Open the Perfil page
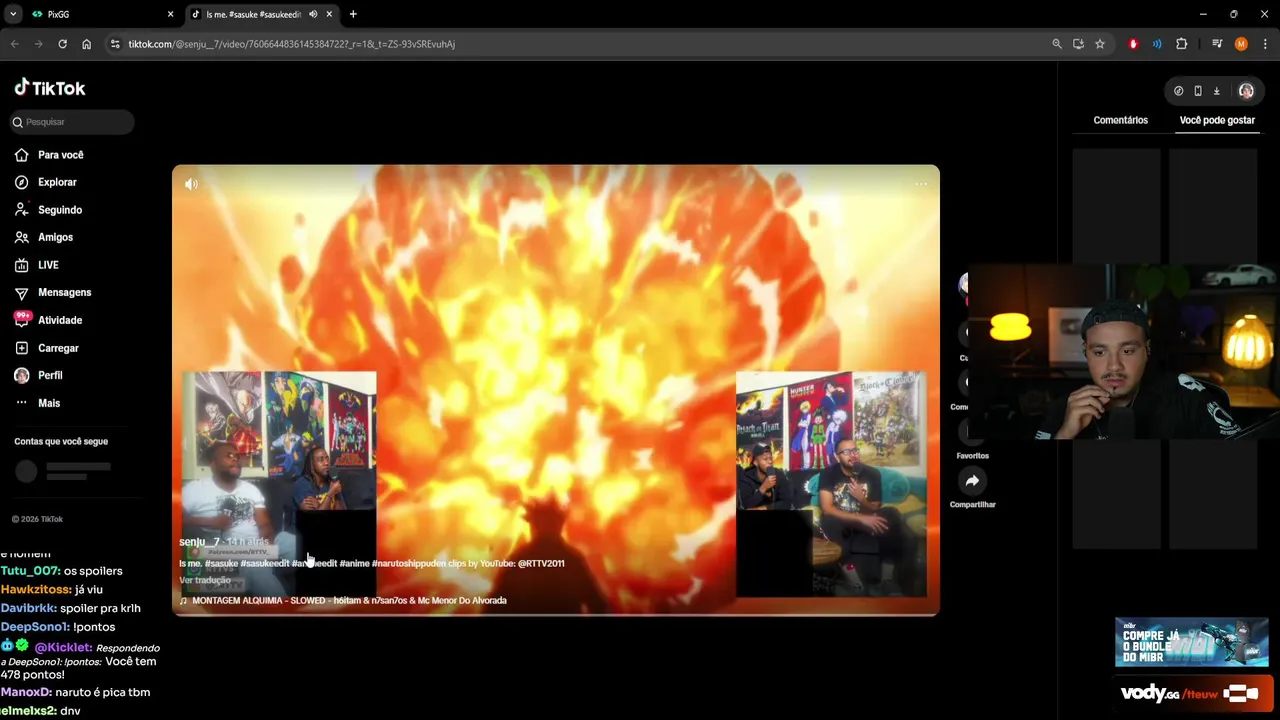 coord(39,375)
